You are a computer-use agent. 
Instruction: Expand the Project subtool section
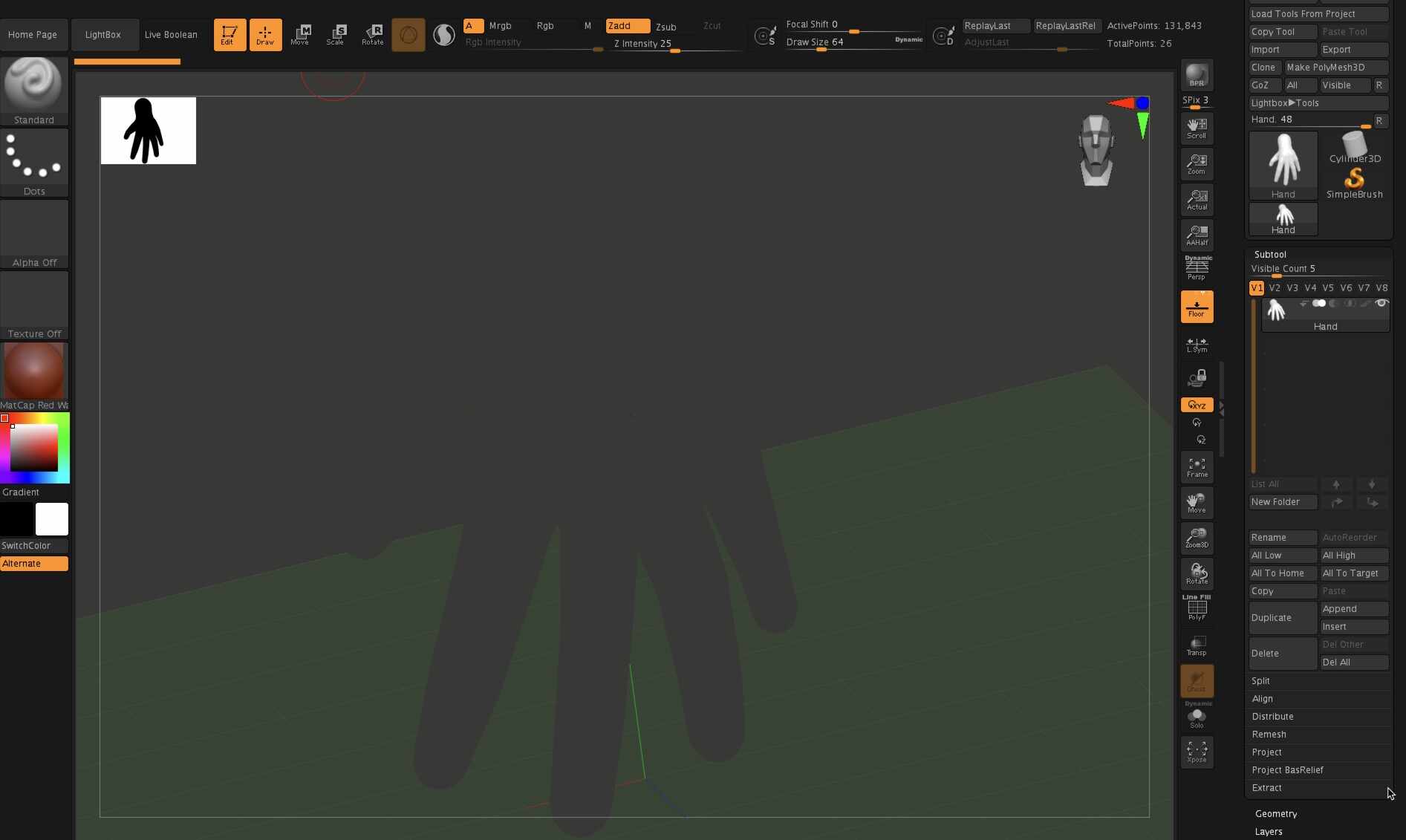point(1266,752)
